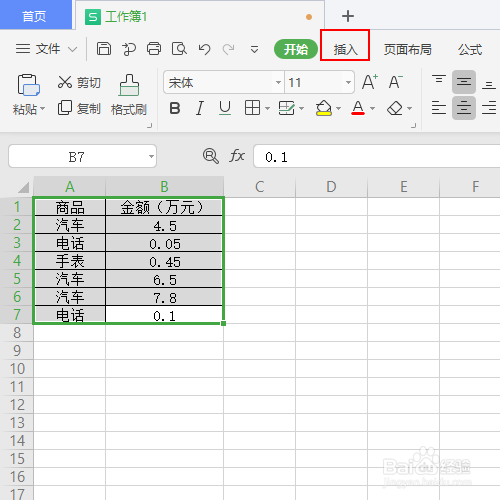Click the cell with value 4.5
The height and width of the screenshot is (500, 500).
tap(164, 225)
